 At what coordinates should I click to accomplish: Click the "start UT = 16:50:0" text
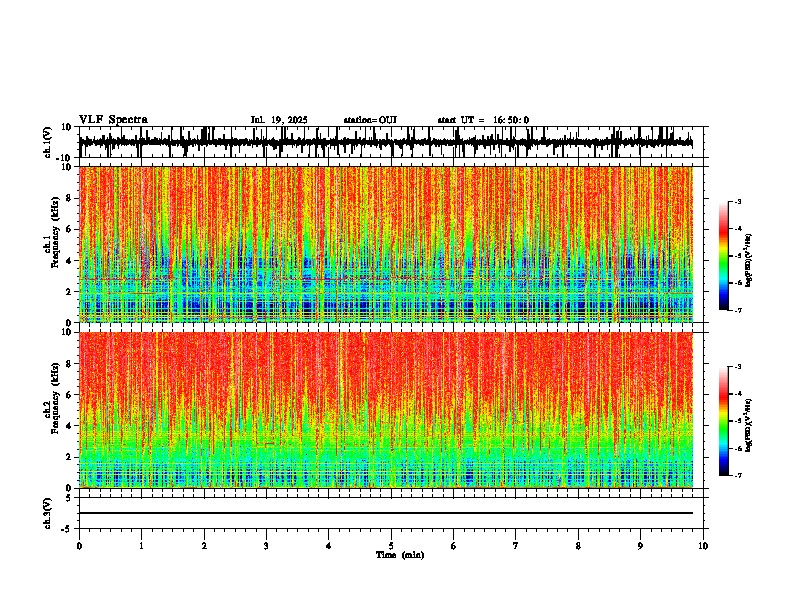483,120
